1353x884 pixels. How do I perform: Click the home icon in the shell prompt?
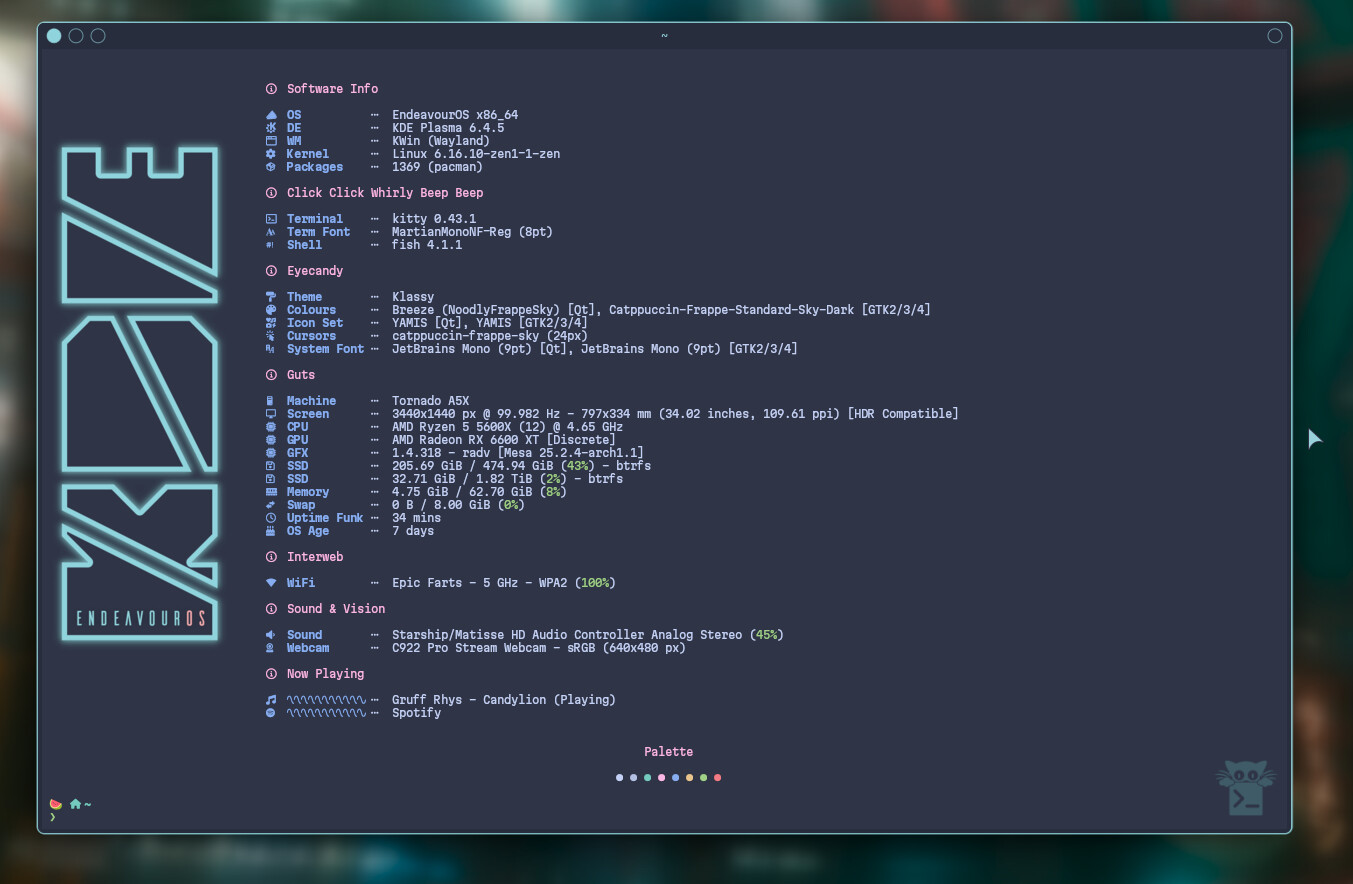(x=75, y=804)
